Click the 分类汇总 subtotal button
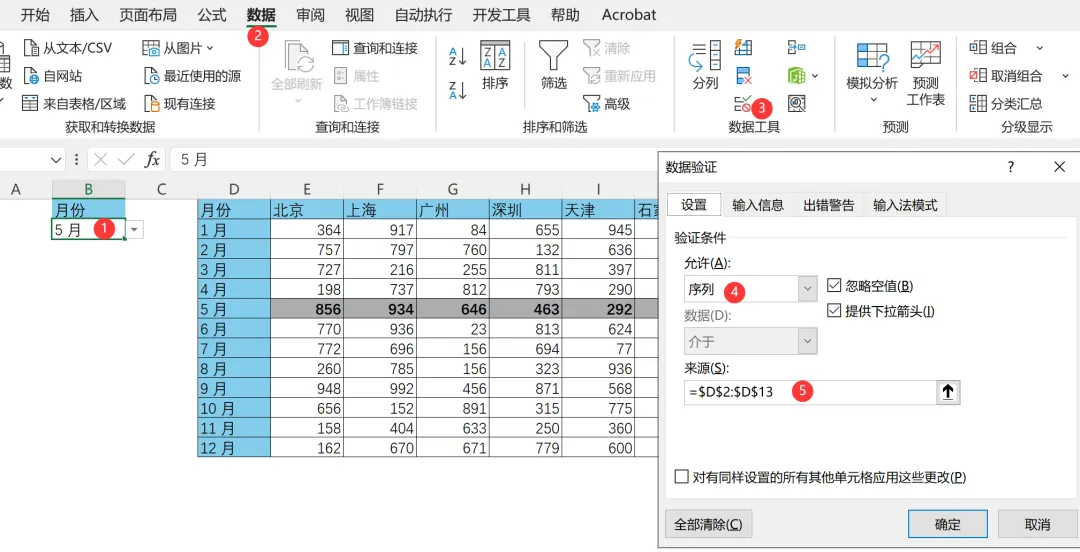The width and height of the screenshot is (1080, 552). point(1006,104)
